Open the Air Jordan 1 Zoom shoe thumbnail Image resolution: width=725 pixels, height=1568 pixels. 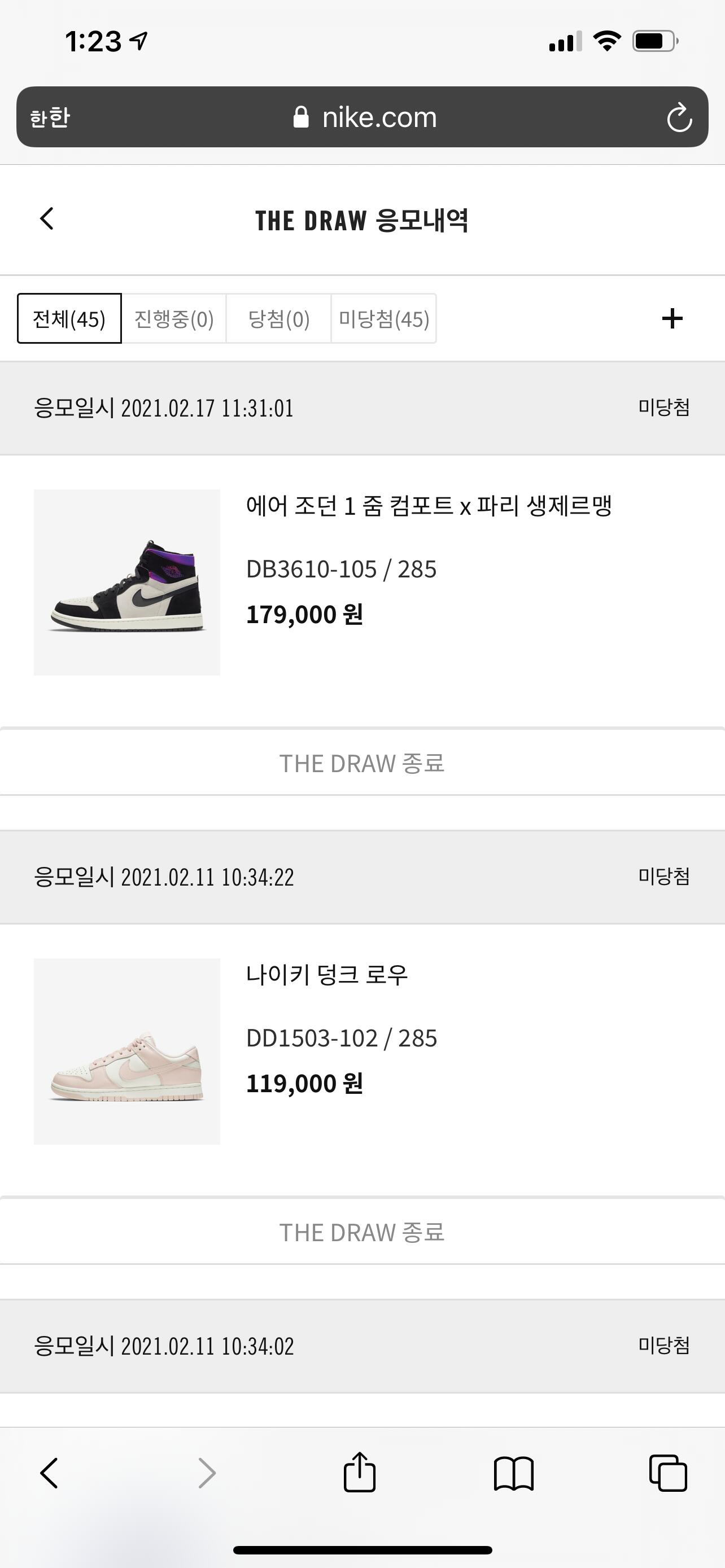(126, 582)
